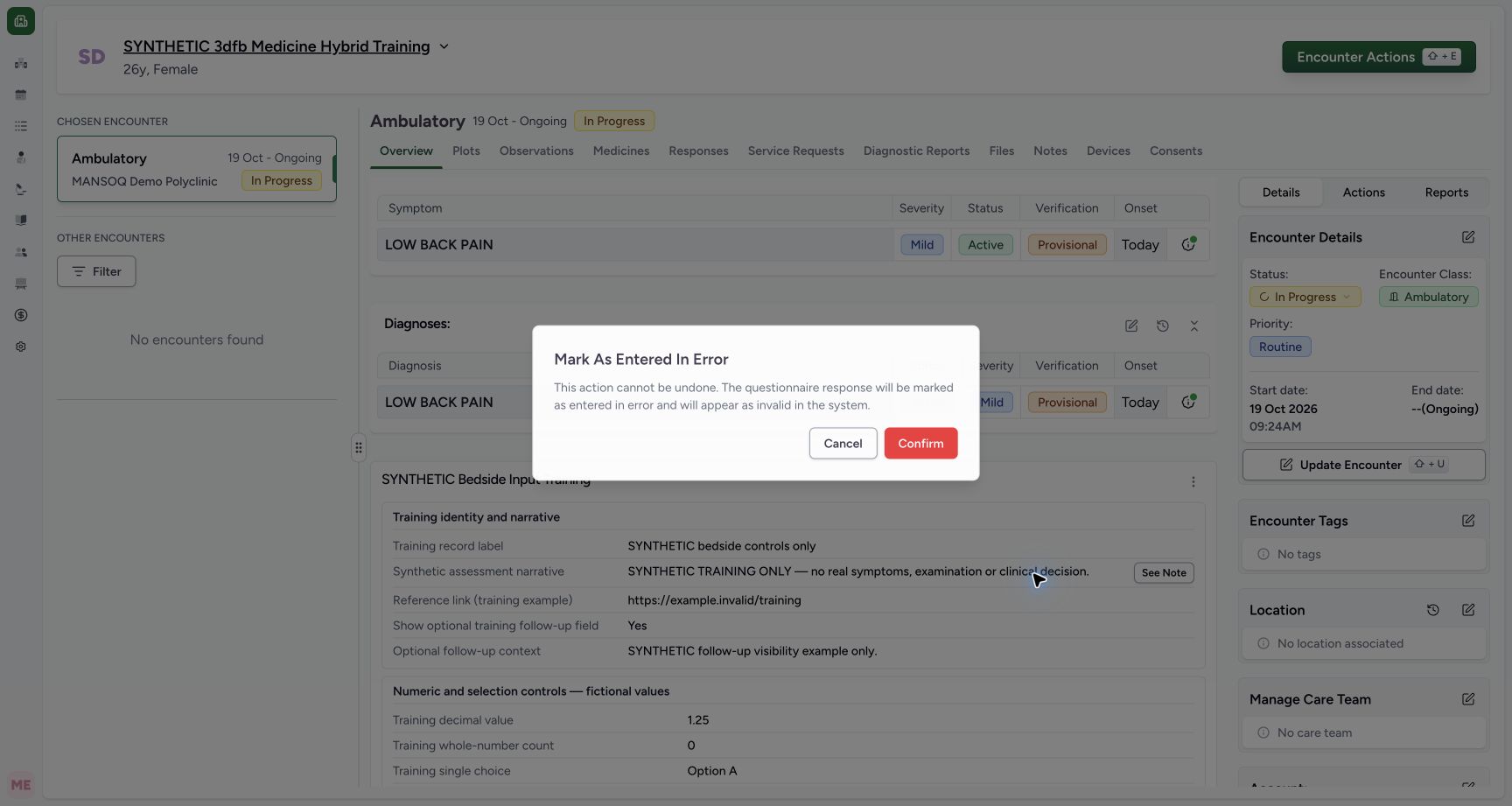Click the Active status badge

pyautogui.click(x=985, y=244)
